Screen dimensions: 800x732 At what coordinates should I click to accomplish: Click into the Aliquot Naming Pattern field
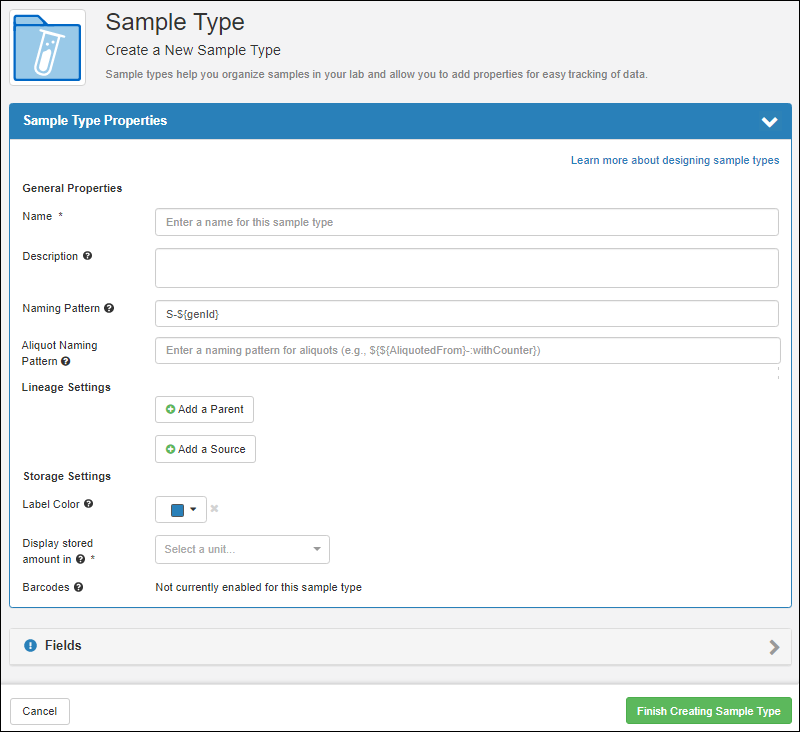pyautogui.click(x=468, y=350)
